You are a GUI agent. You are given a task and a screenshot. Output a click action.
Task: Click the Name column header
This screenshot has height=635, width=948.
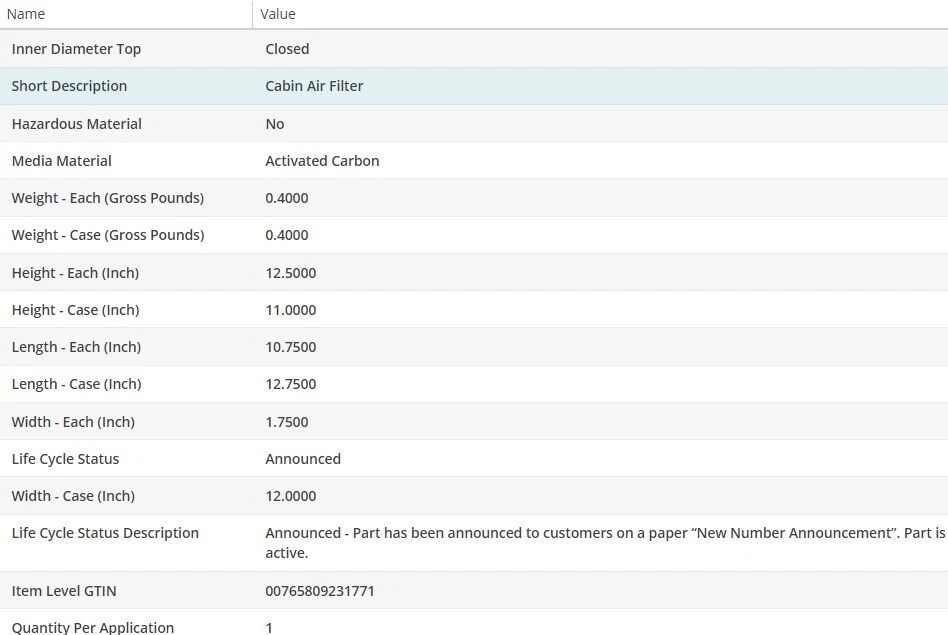27,14
